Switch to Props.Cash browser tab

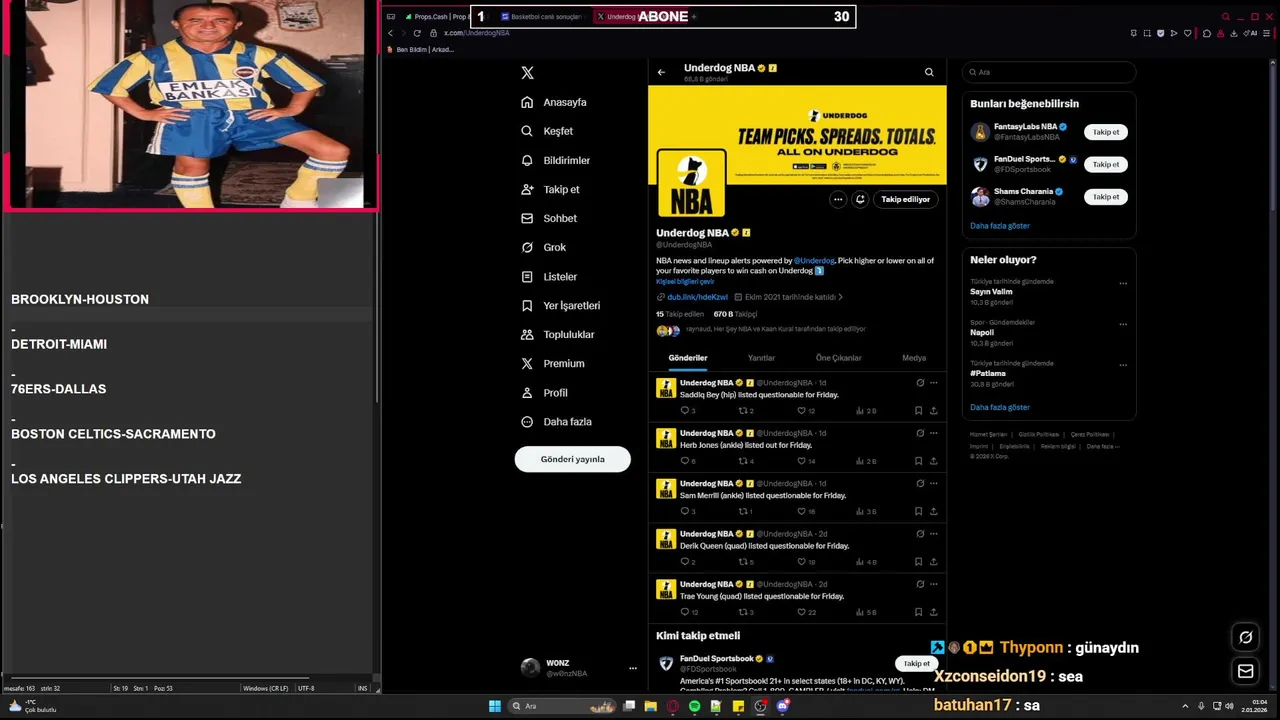tap(436, 17)
